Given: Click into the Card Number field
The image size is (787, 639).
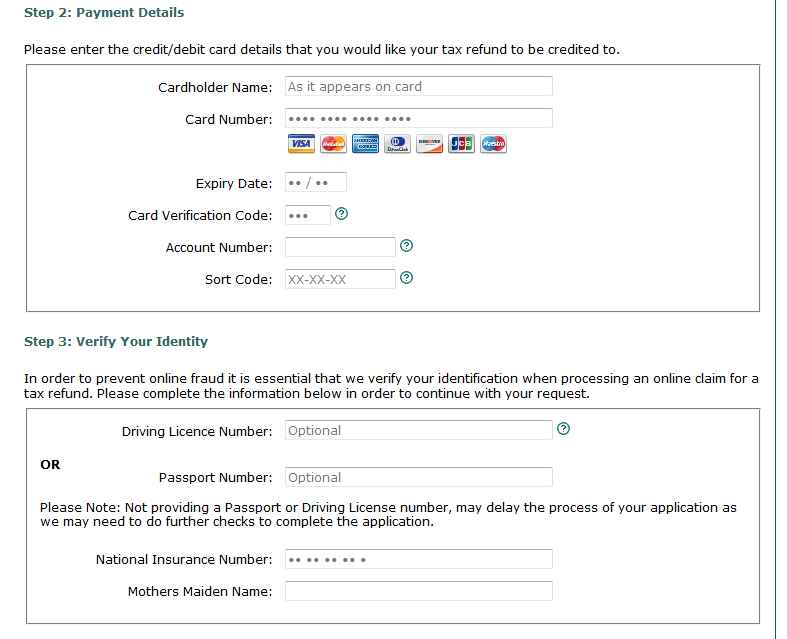Looking at the screenshot, I should pos(418,119).
